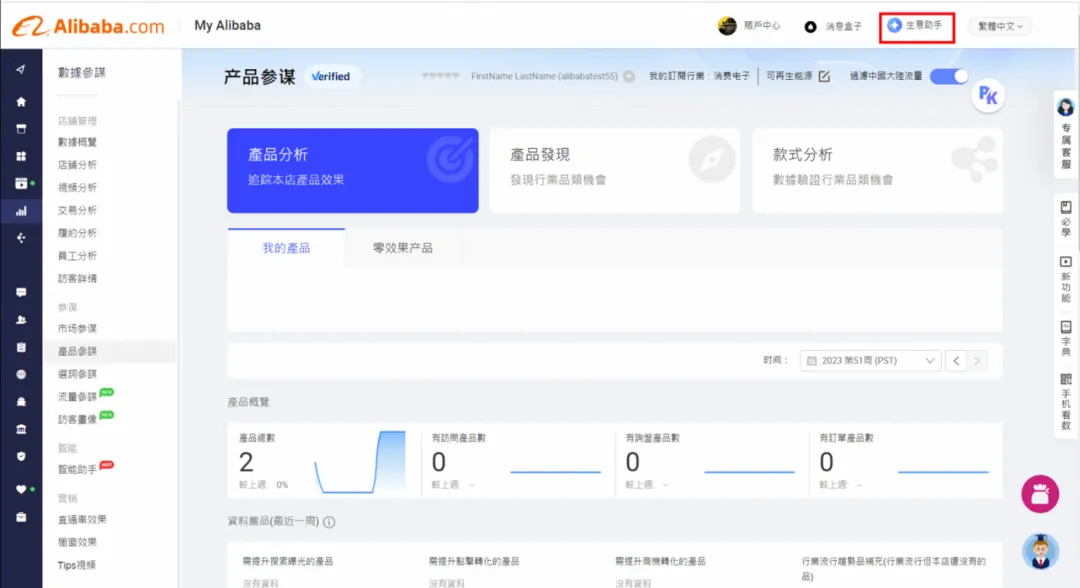Switch to the 我的產品 tab

286,248
